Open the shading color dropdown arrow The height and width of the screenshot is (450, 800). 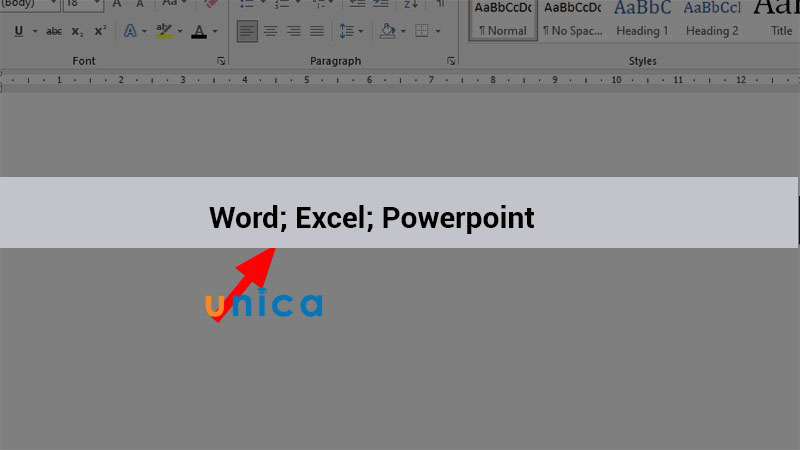point(403,31)
